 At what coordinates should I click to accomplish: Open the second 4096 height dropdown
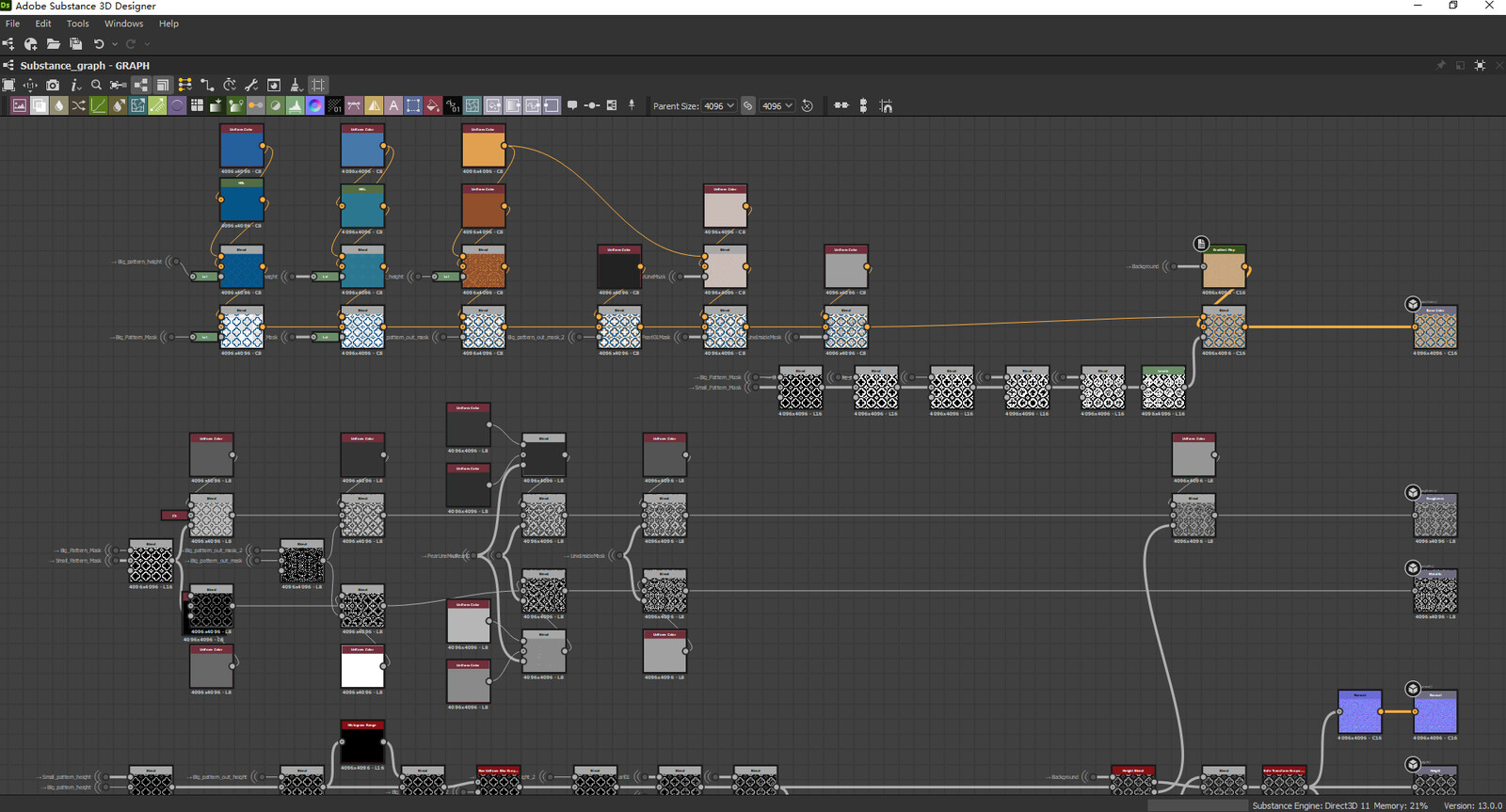(777, 105)
